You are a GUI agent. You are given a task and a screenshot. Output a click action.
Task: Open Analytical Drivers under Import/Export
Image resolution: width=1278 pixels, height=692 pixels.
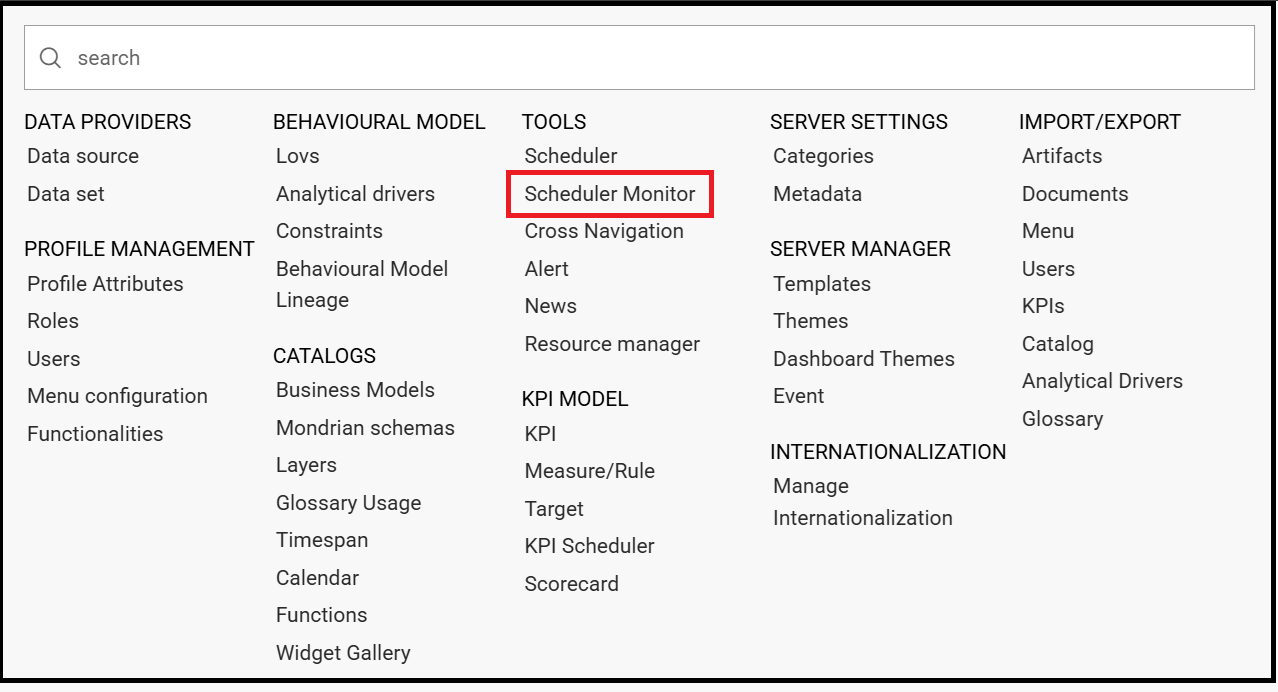tap(1102, 381)
